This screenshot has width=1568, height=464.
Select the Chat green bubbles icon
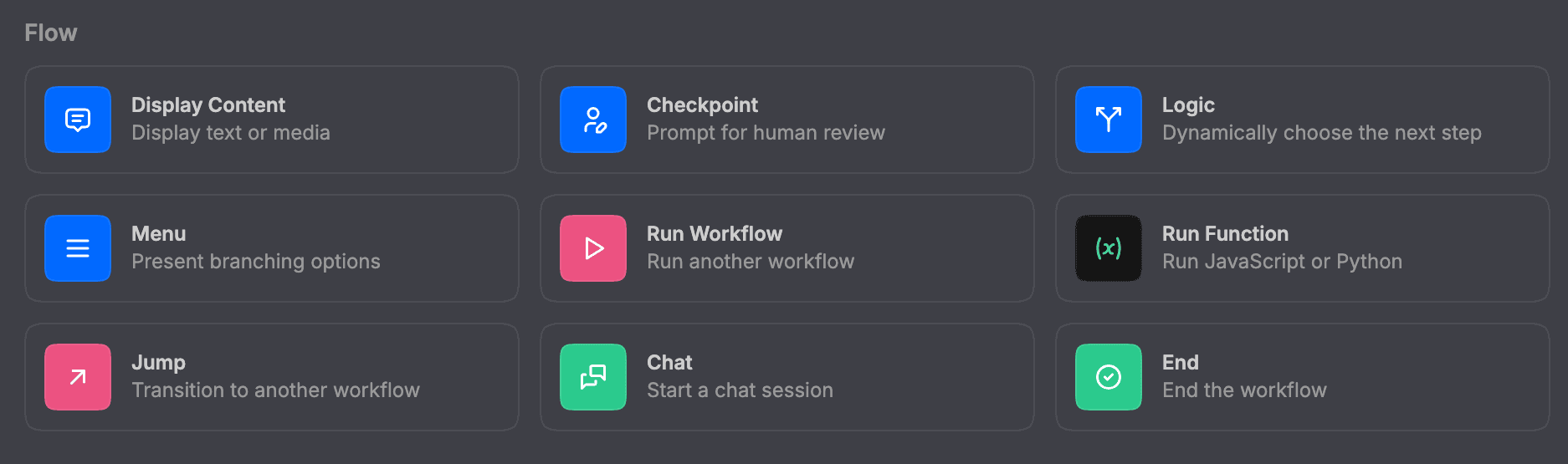593,377
